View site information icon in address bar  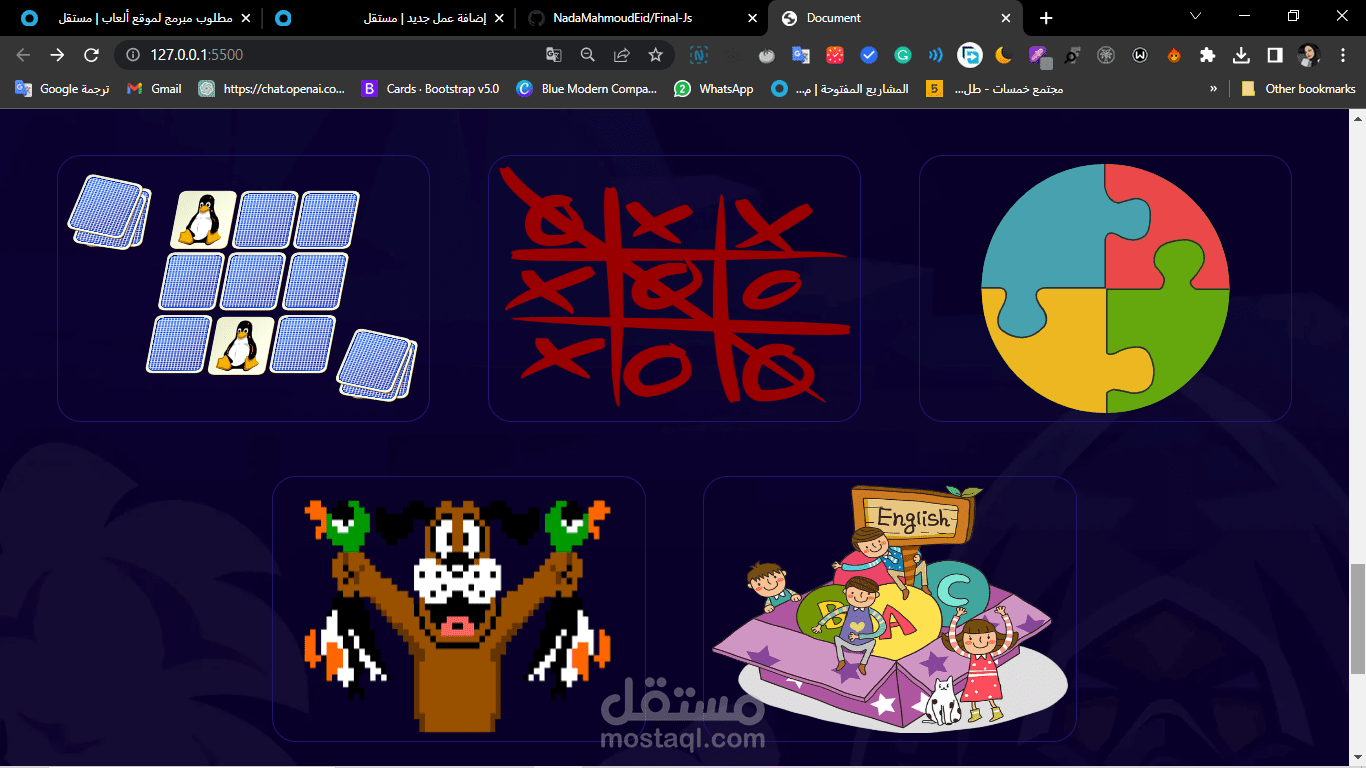133,55
